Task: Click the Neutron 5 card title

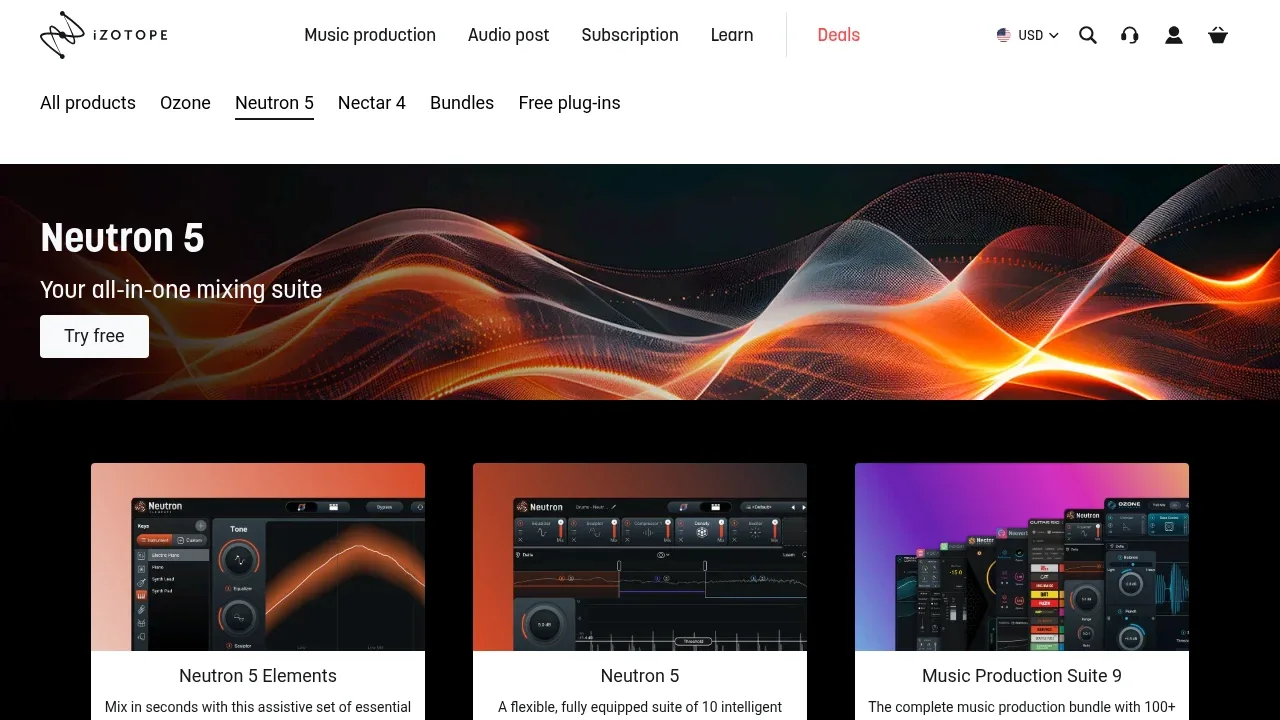Action: pos(640,676)
